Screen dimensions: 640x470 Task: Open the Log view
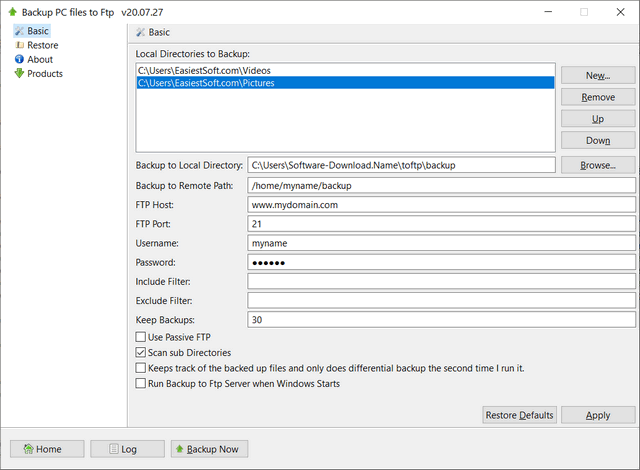[x=127, y=449]
